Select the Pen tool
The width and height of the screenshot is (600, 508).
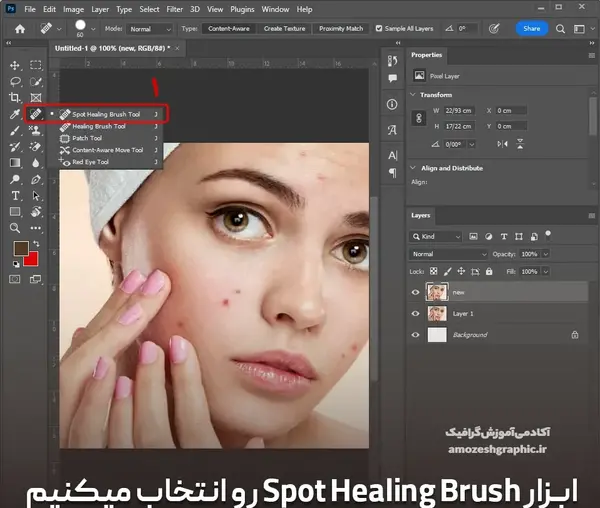(36, 179)
